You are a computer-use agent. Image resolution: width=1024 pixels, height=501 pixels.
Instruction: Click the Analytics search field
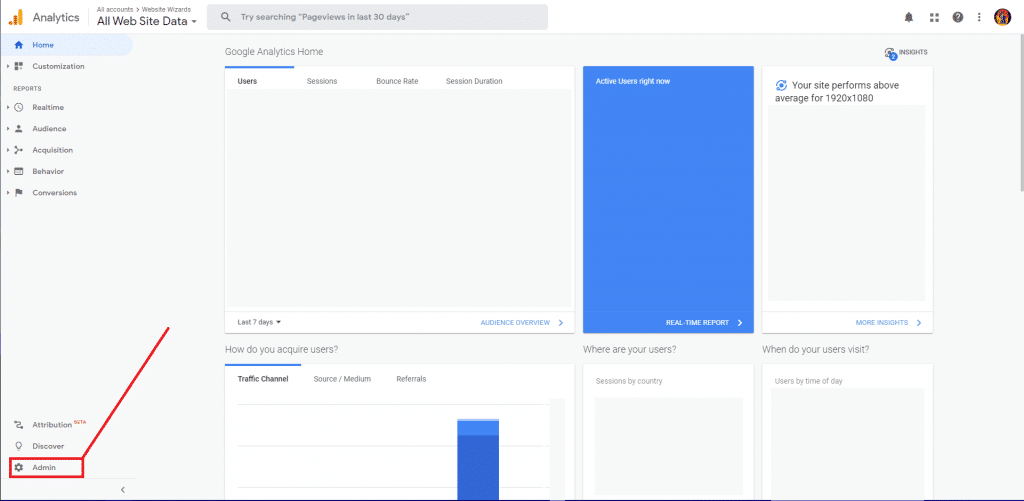click(x=380, y=17)
